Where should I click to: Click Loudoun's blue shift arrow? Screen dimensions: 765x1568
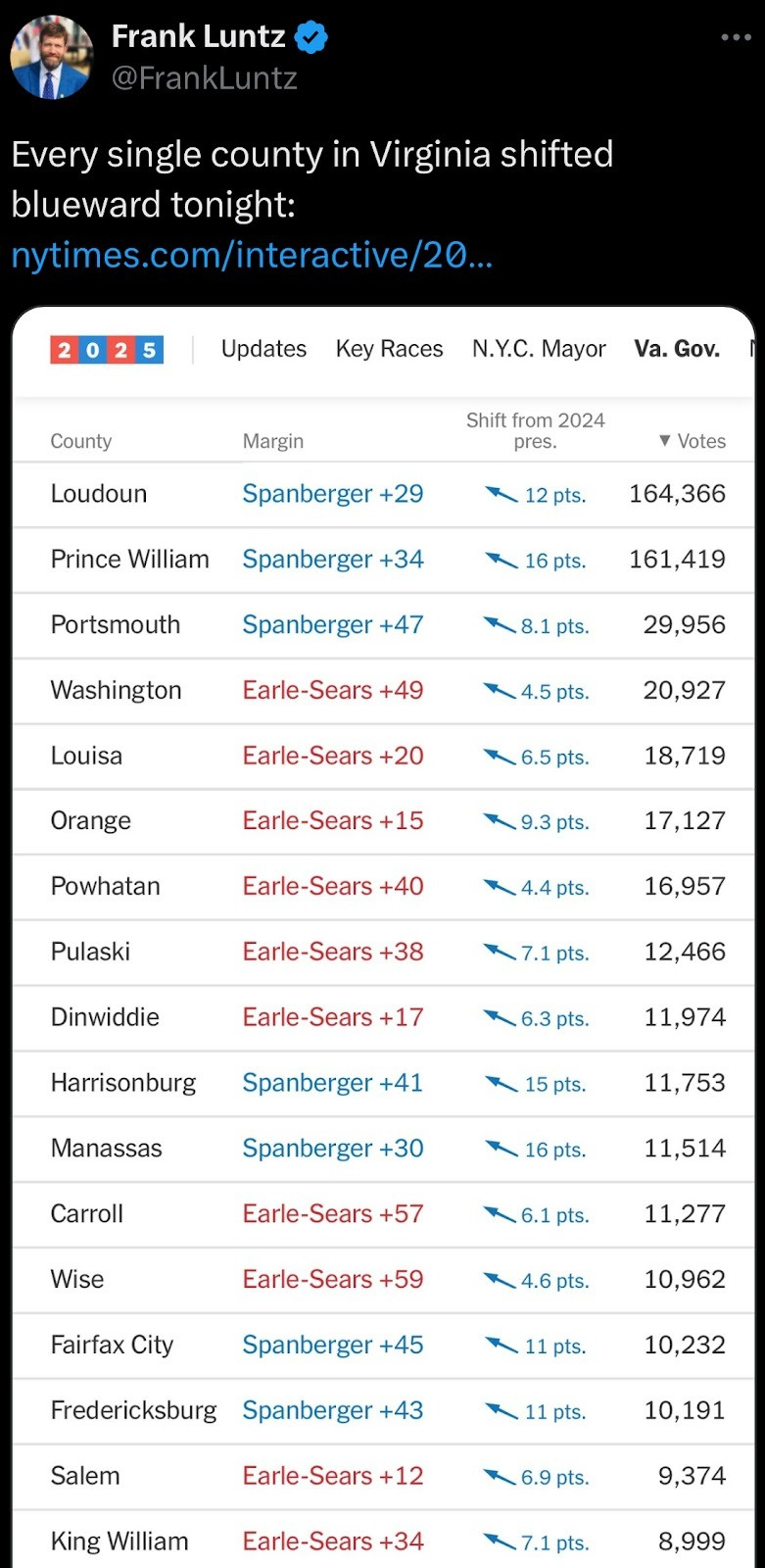(502, 494)
